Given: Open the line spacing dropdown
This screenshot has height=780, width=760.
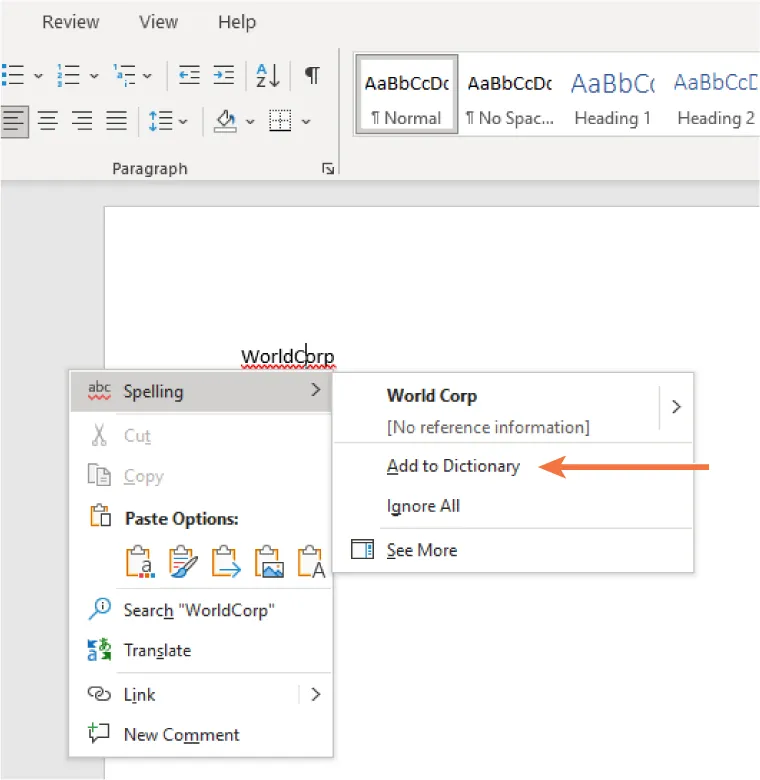Looking at the screenshot, I should click(x=182, y=122).
